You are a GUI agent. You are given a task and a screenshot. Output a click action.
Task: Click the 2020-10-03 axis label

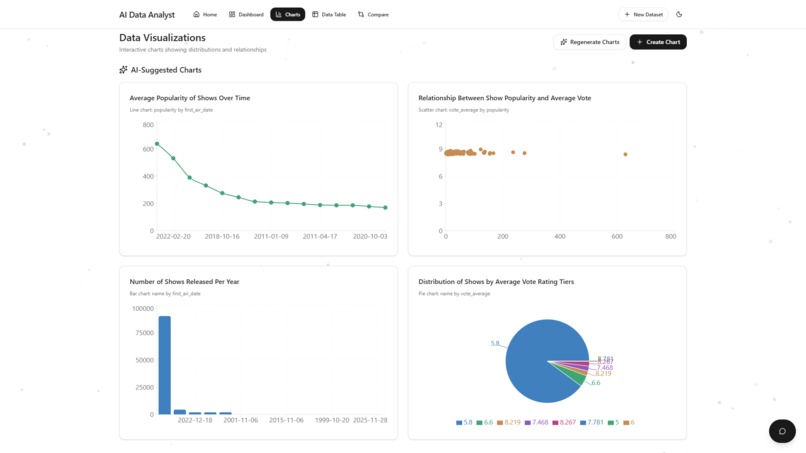[x=370, y=237]
